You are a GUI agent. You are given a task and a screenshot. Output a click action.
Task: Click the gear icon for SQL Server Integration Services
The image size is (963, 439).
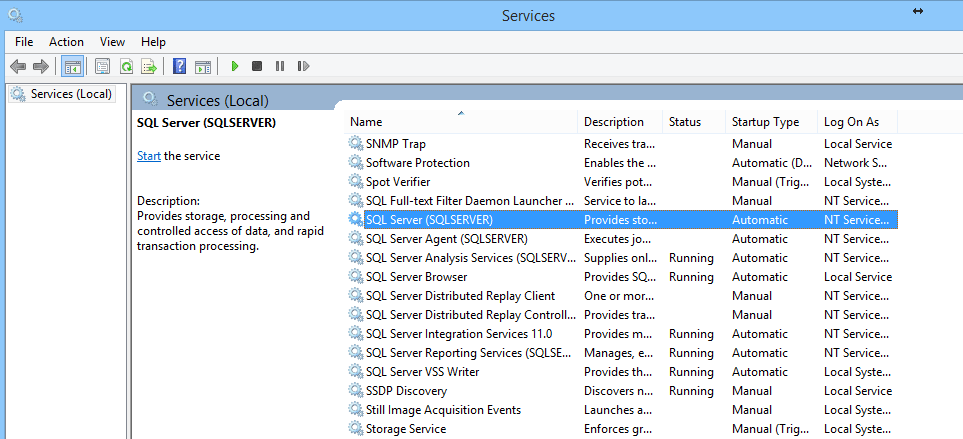click(355, 334)
